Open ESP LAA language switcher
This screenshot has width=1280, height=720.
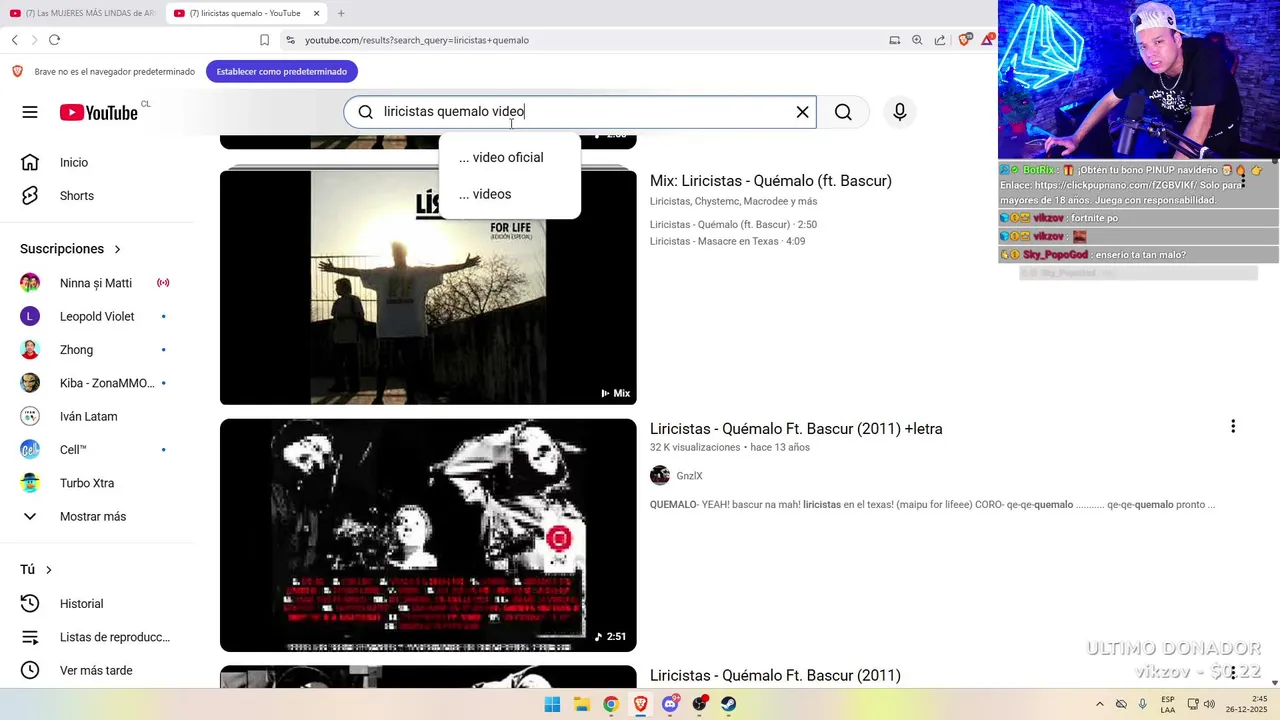pos(1168,704)
